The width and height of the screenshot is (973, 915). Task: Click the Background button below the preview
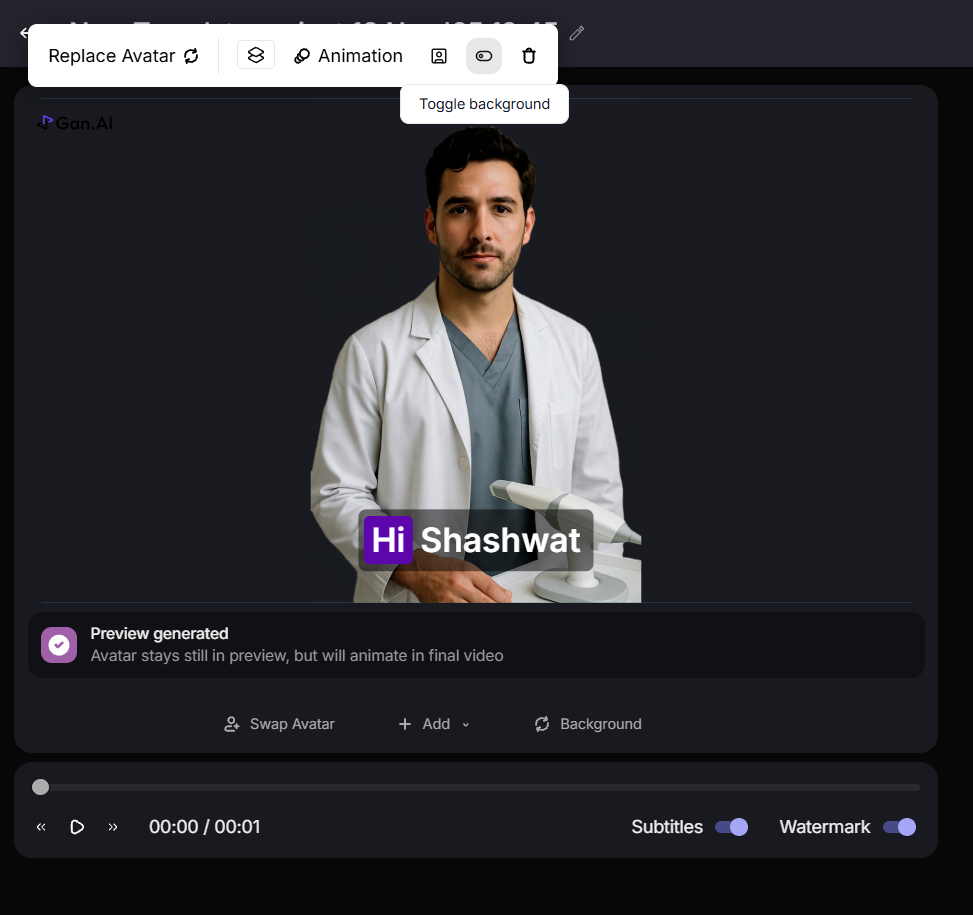(588, 724)
